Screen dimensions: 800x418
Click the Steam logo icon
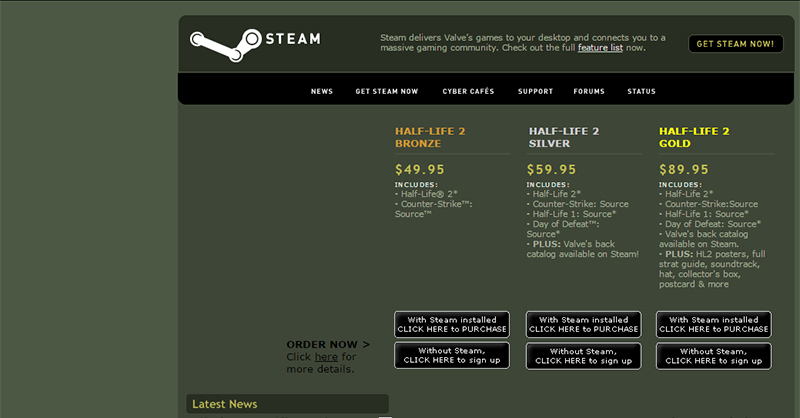click(x=226, y=41)
